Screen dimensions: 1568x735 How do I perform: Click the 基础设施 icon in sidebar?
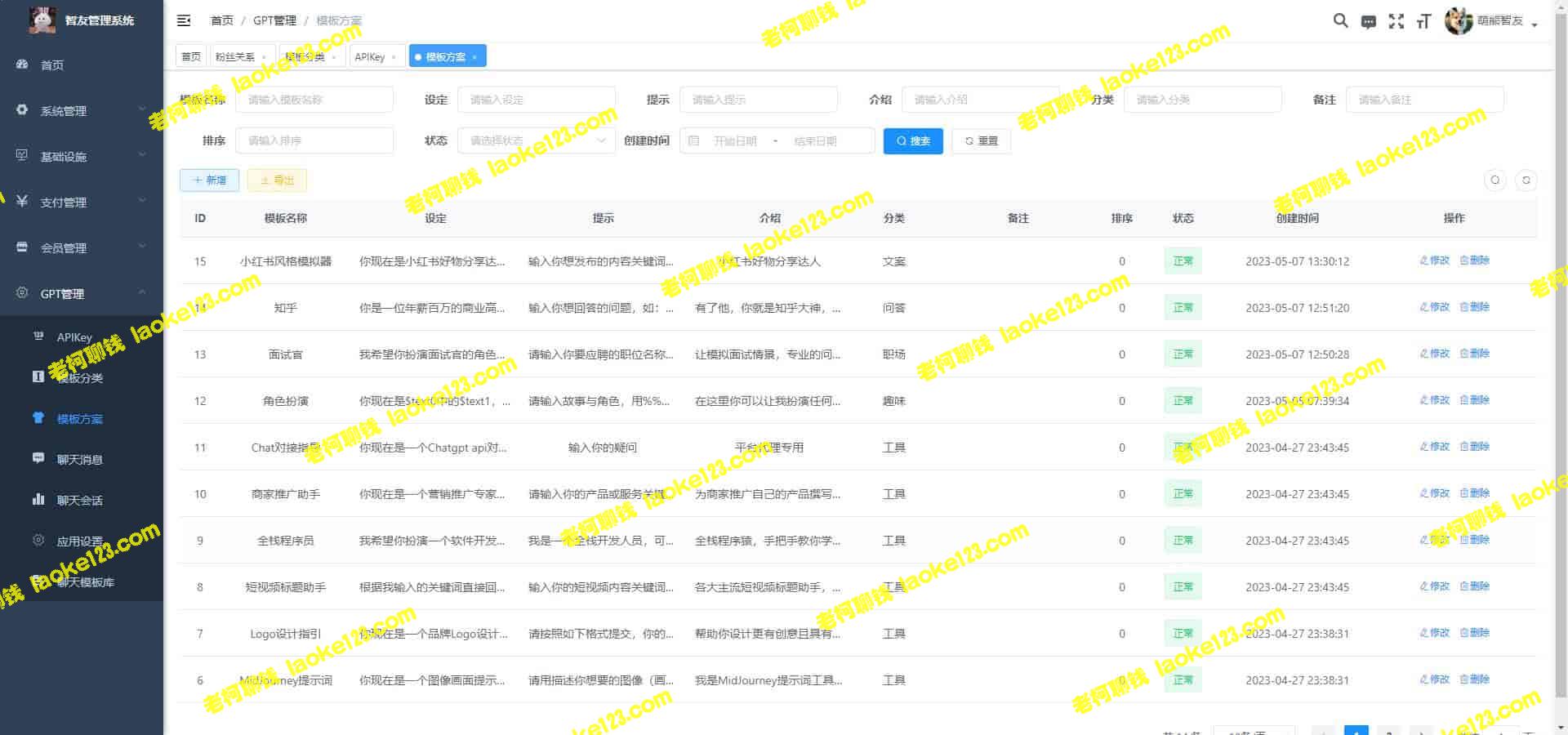22,155
